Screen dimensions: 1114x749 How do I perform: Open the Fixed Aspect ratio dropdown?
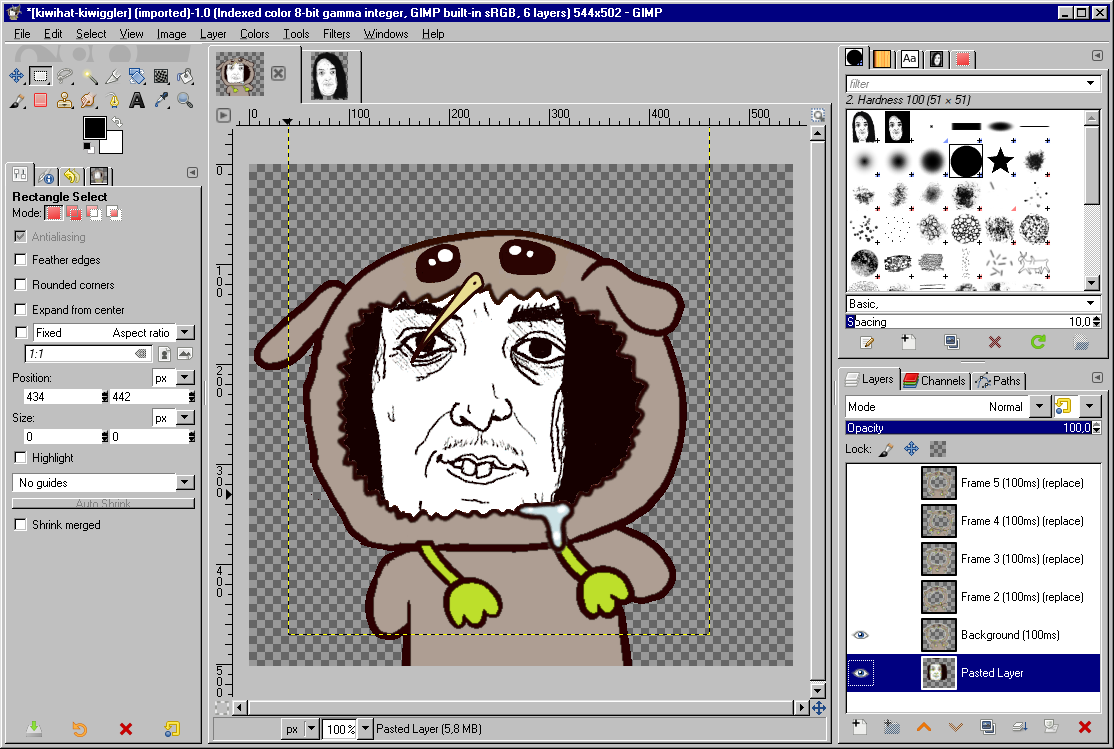pyautogui.click(x=185, y=333)
